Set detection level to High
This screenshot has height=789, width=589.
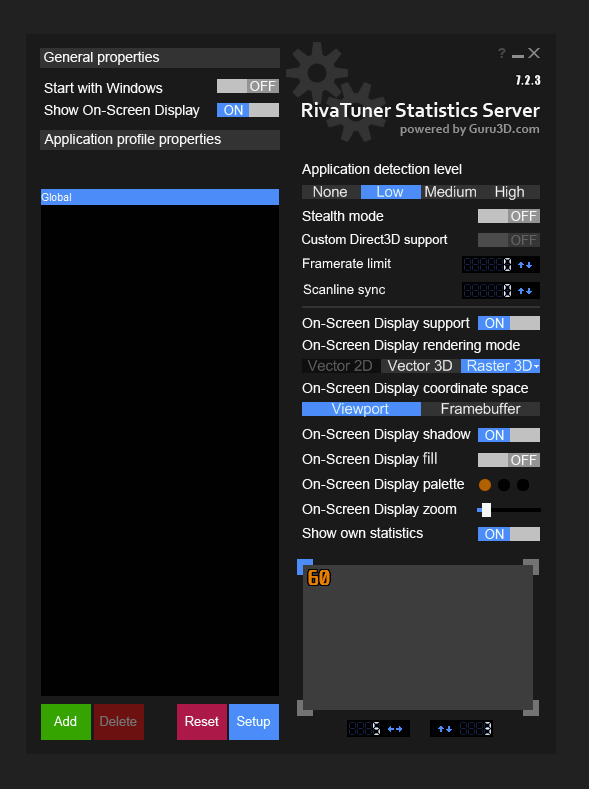(510, 192)
